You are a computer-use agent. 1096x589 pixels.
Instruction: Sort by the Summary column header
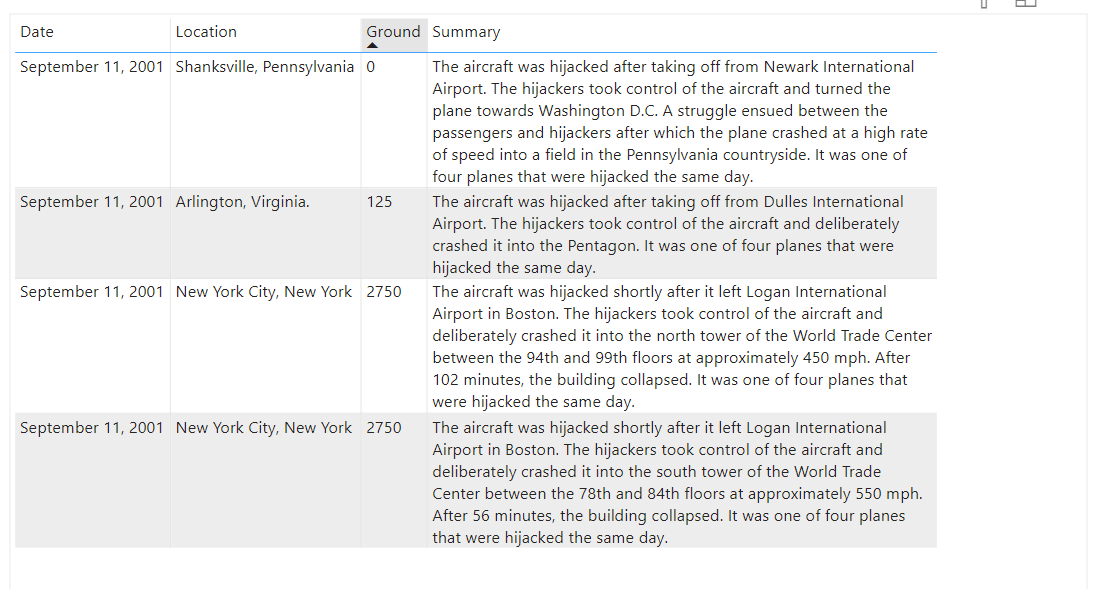tap(465, 31)
